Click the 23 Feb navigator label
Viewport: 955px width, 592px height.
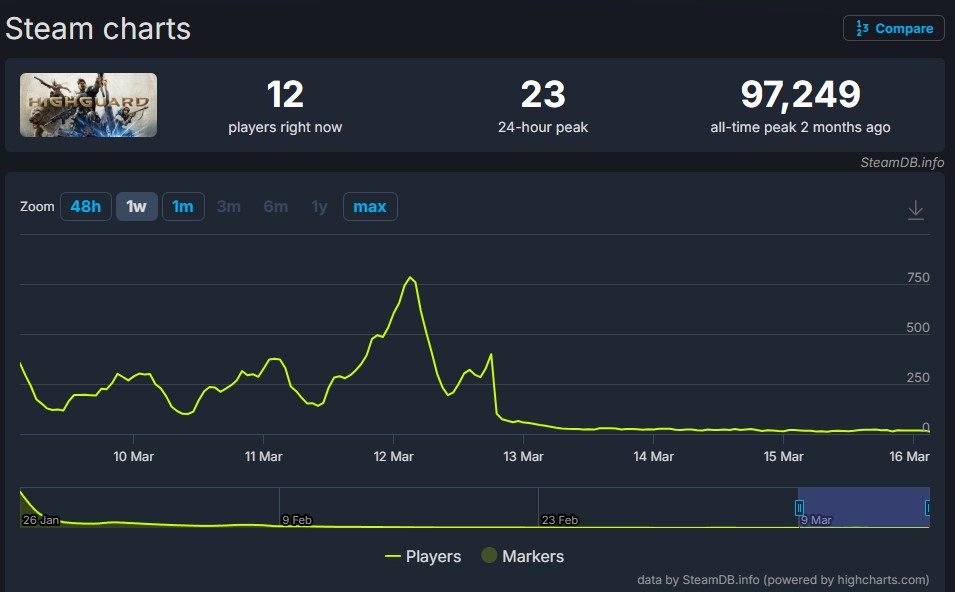[x=560, y=520]
